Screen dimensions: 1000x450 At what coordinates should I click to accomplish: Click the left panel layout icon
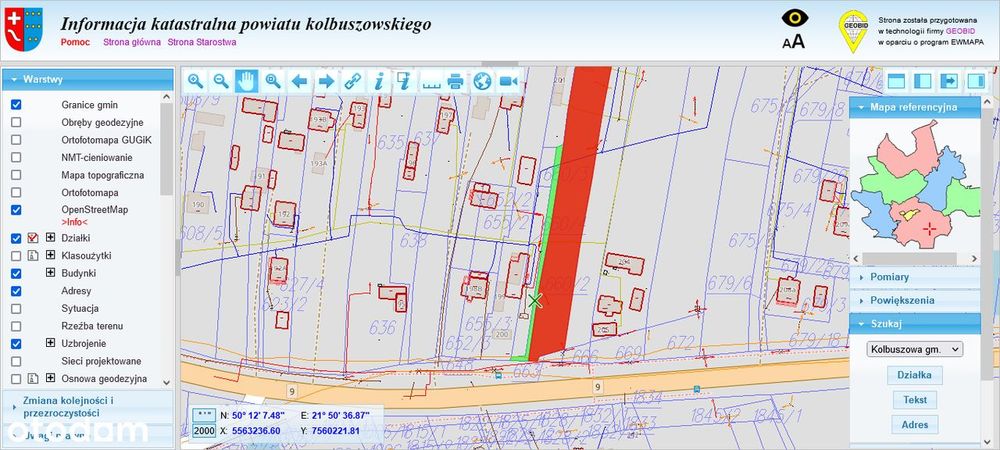pyautogui.click(x=923, y=81)
